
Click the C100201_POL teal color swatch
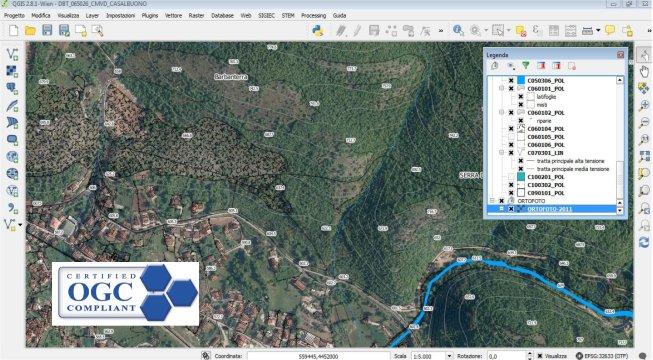(521, 177)
